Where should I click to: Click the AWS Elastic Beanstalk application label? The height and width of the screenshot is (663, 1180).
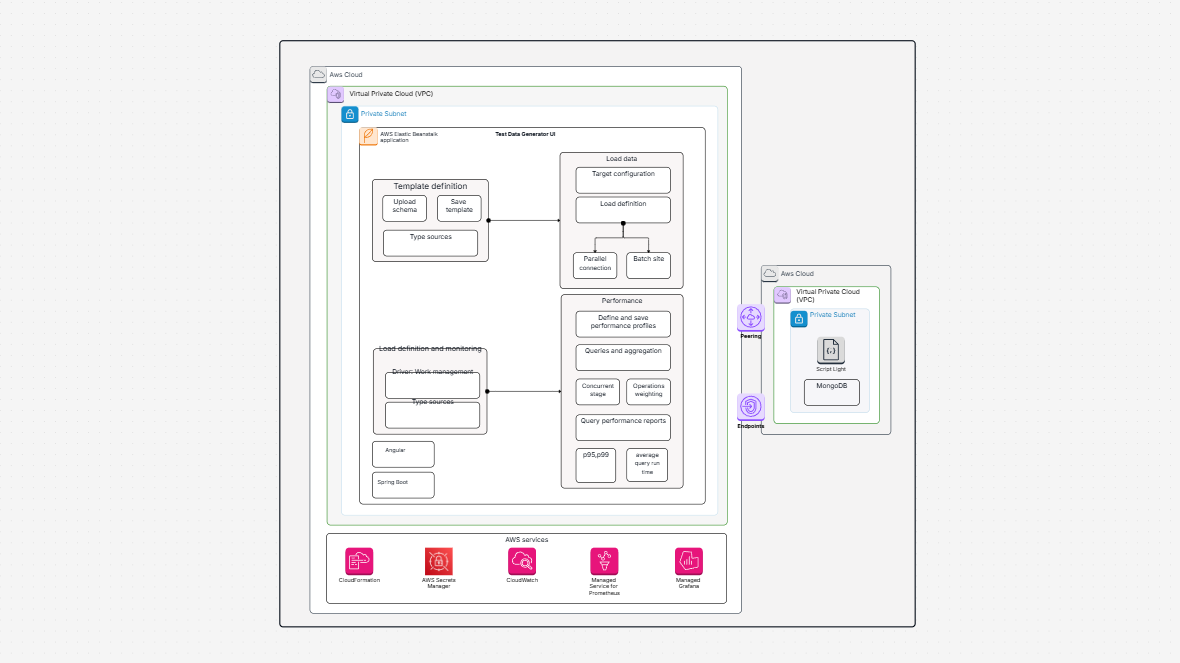[x=409, y=137]
